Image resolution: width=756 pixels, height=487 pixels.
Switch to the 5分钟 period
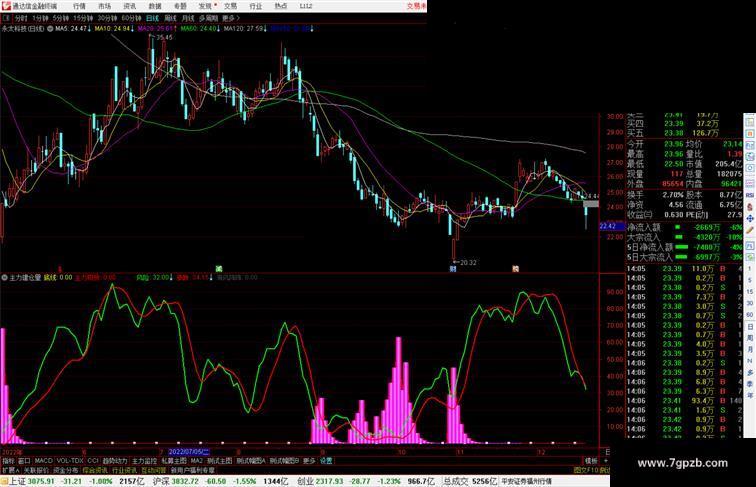(x=61, y=18)
